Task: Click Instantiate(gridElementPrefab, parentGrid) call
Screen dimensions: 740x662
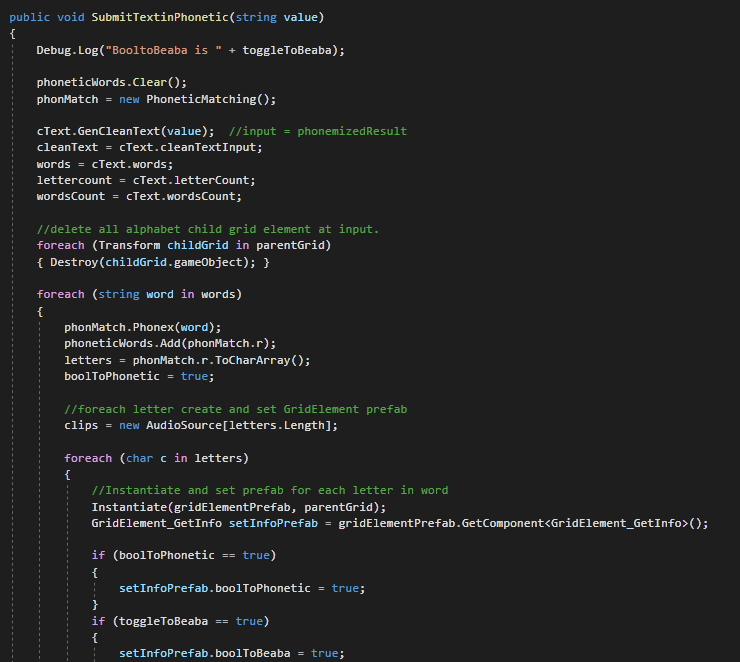Action: [239, 508]
